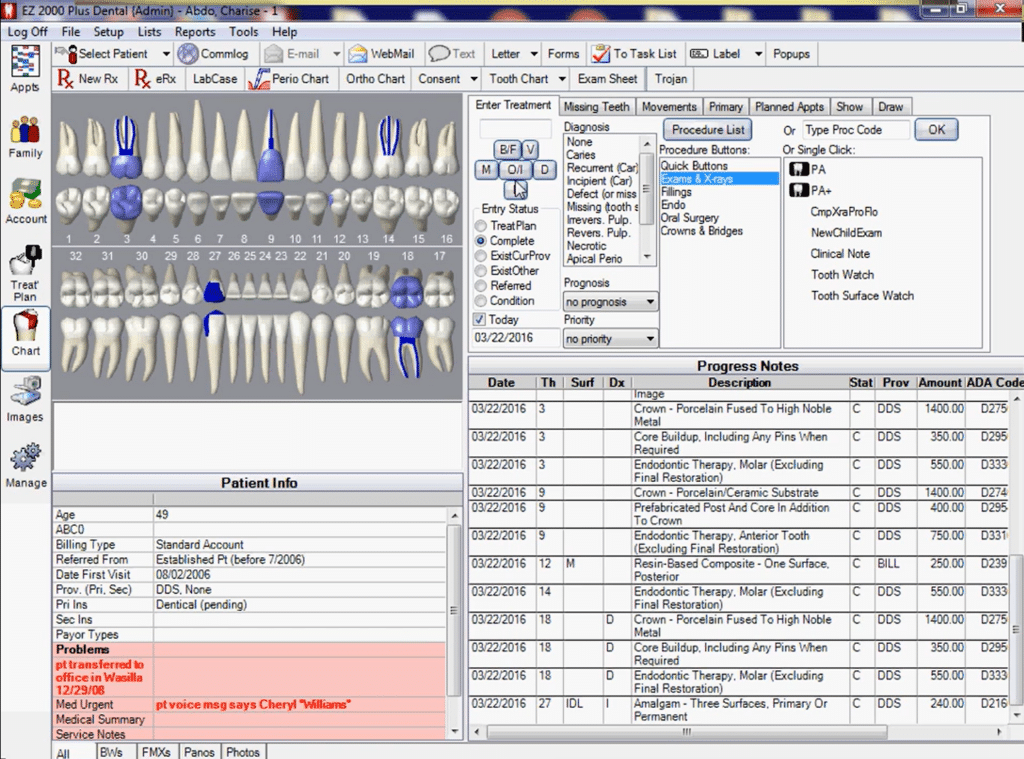Image resolution: width=1024 pixels, height=759 pixels.
Task: Select ExistOther entry status
Action: [x=481, y=270]
